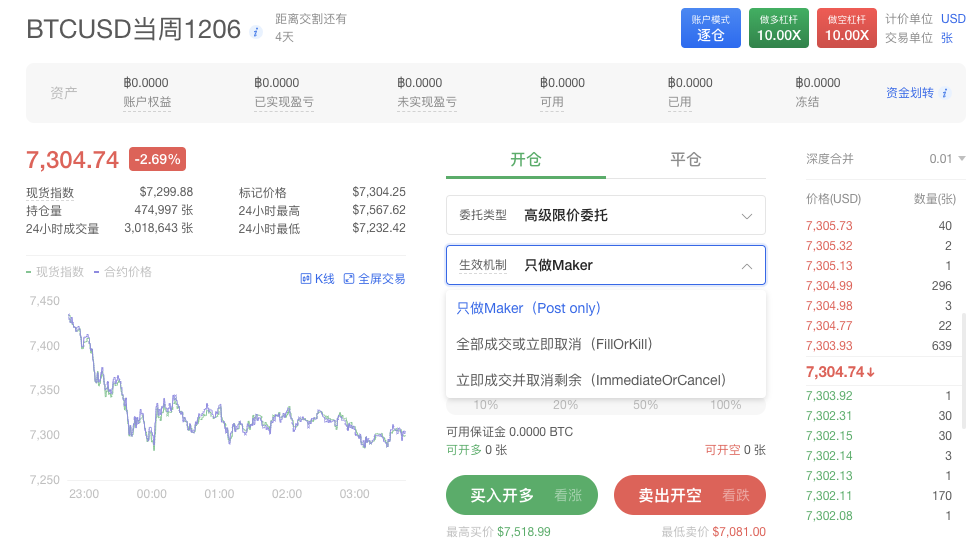This screenshot has height=541, width=977.
Task: Toggle the 合约价格 chart legend
Action: click(123, 272)
